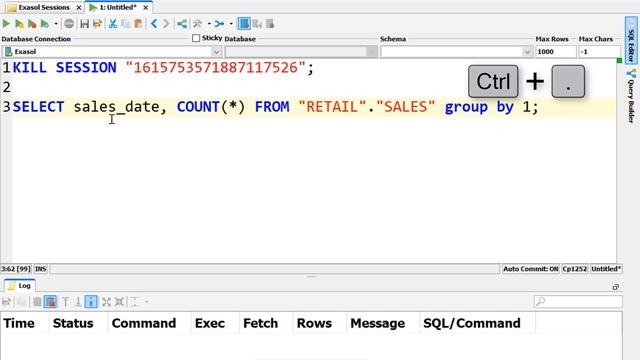Expand the Schema dropdown
The image size is (640, 360).
pyautogui.click(x=527, y=52)
